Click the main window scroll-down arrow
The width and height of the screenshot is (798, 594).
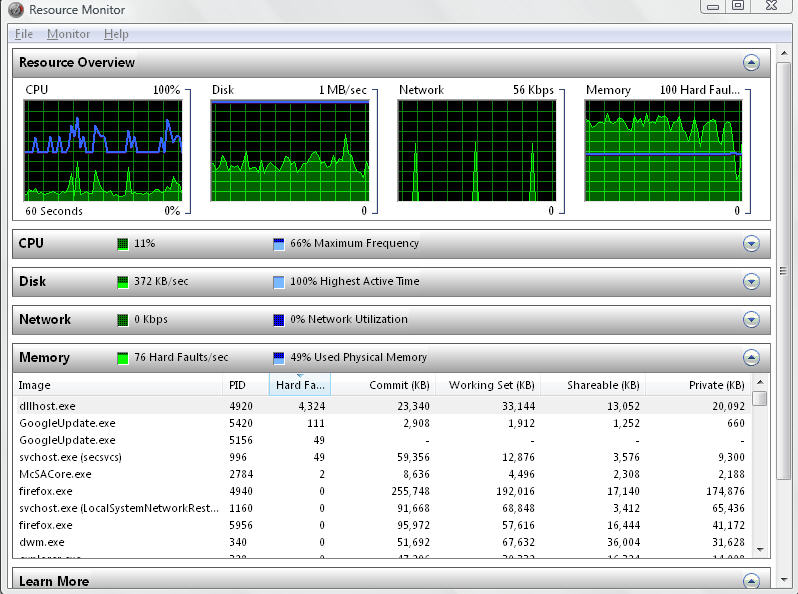tap(784, 580)
